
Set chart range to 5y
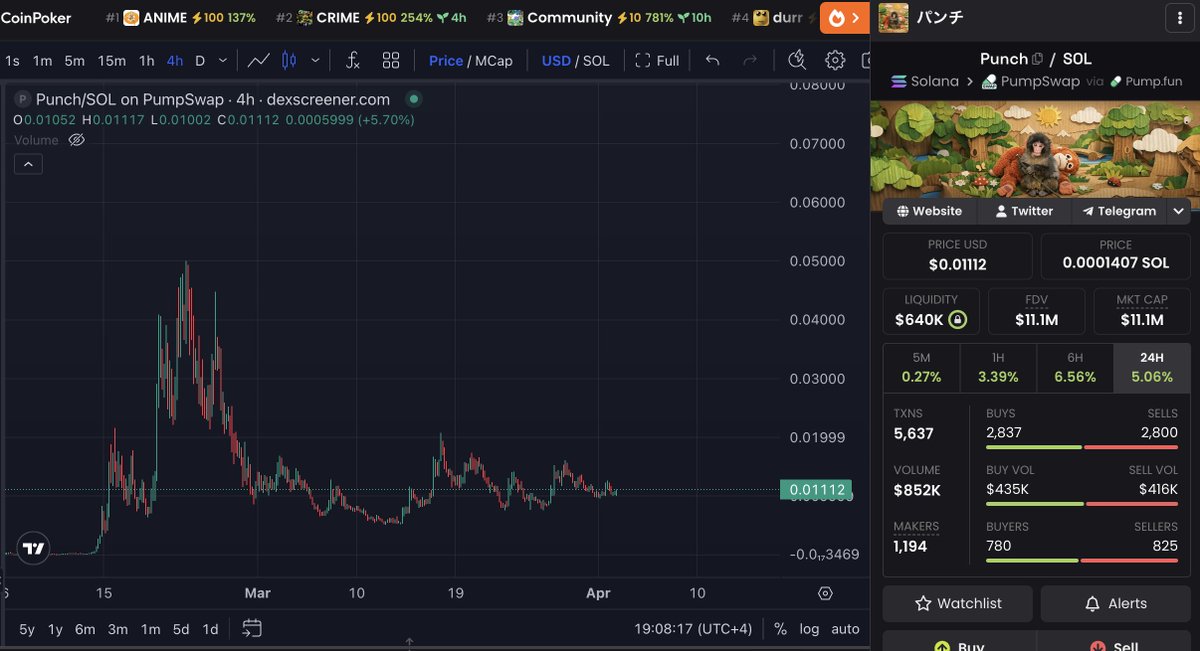[x=27, y=629]
